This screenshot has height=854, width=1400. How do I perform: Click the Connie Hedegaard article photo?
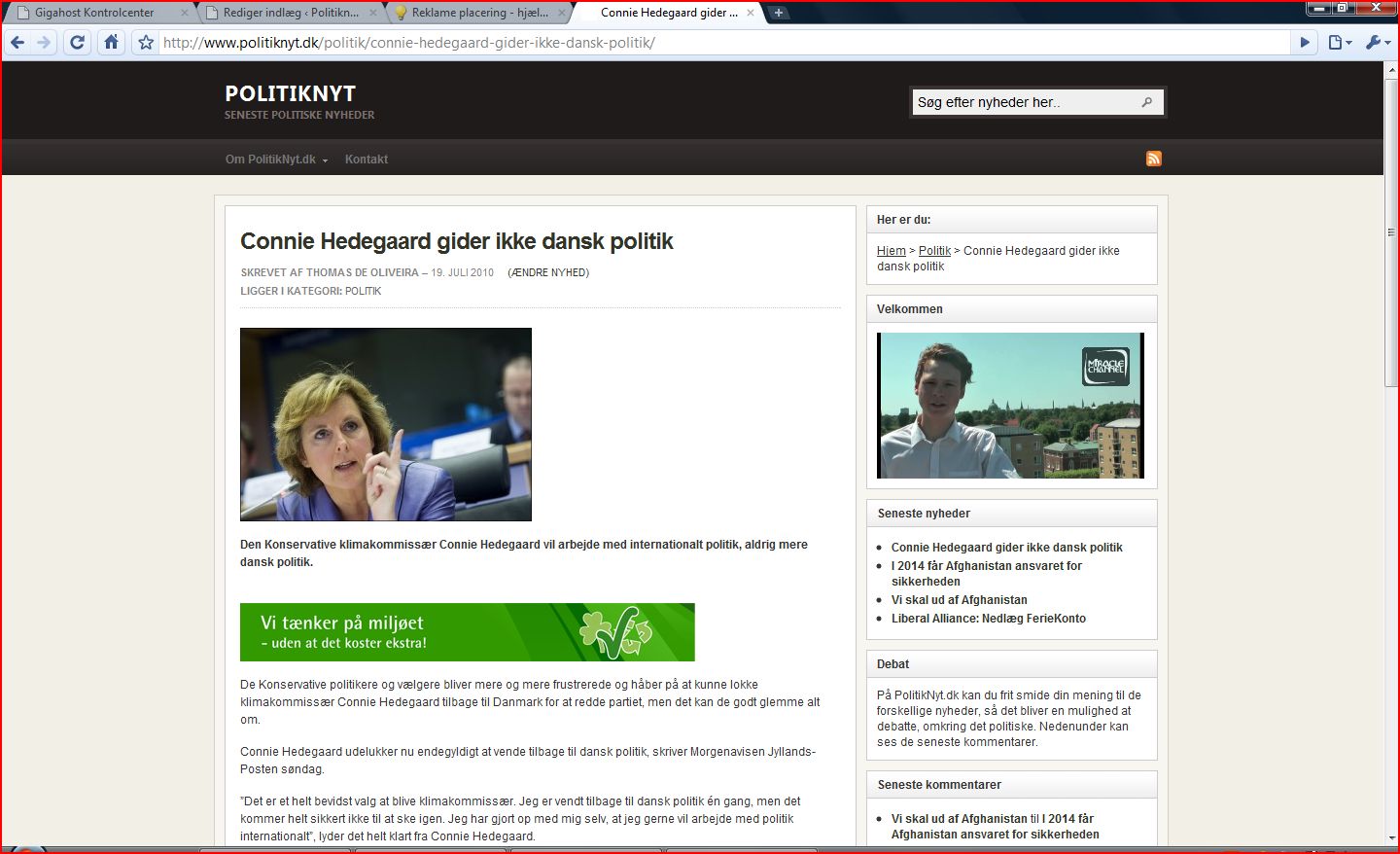(x=386, y=424)
